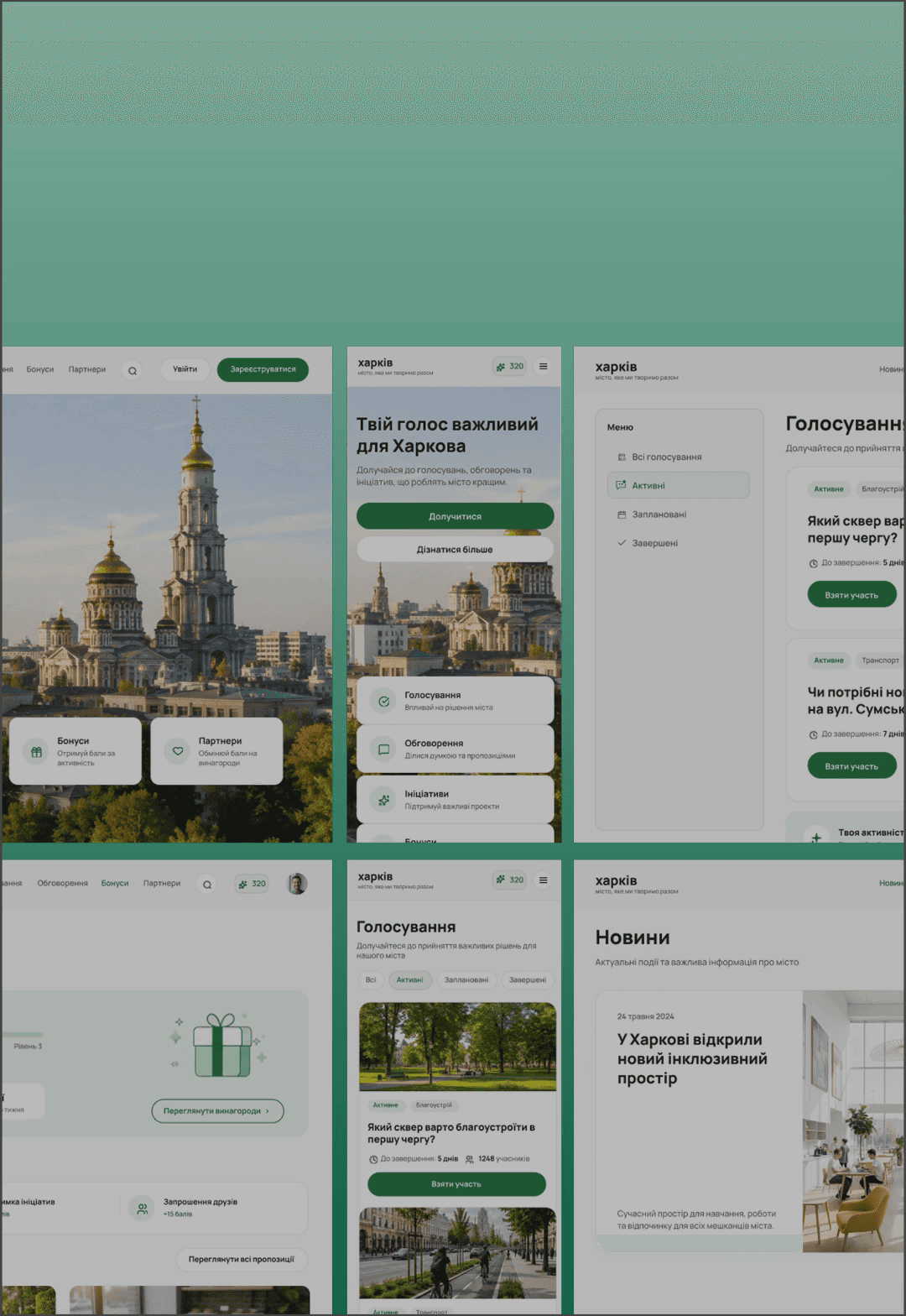Viewport: 906px width, 1316px height.
Task: Tap the green 'Долучитися' button
Action: point(455,516)
